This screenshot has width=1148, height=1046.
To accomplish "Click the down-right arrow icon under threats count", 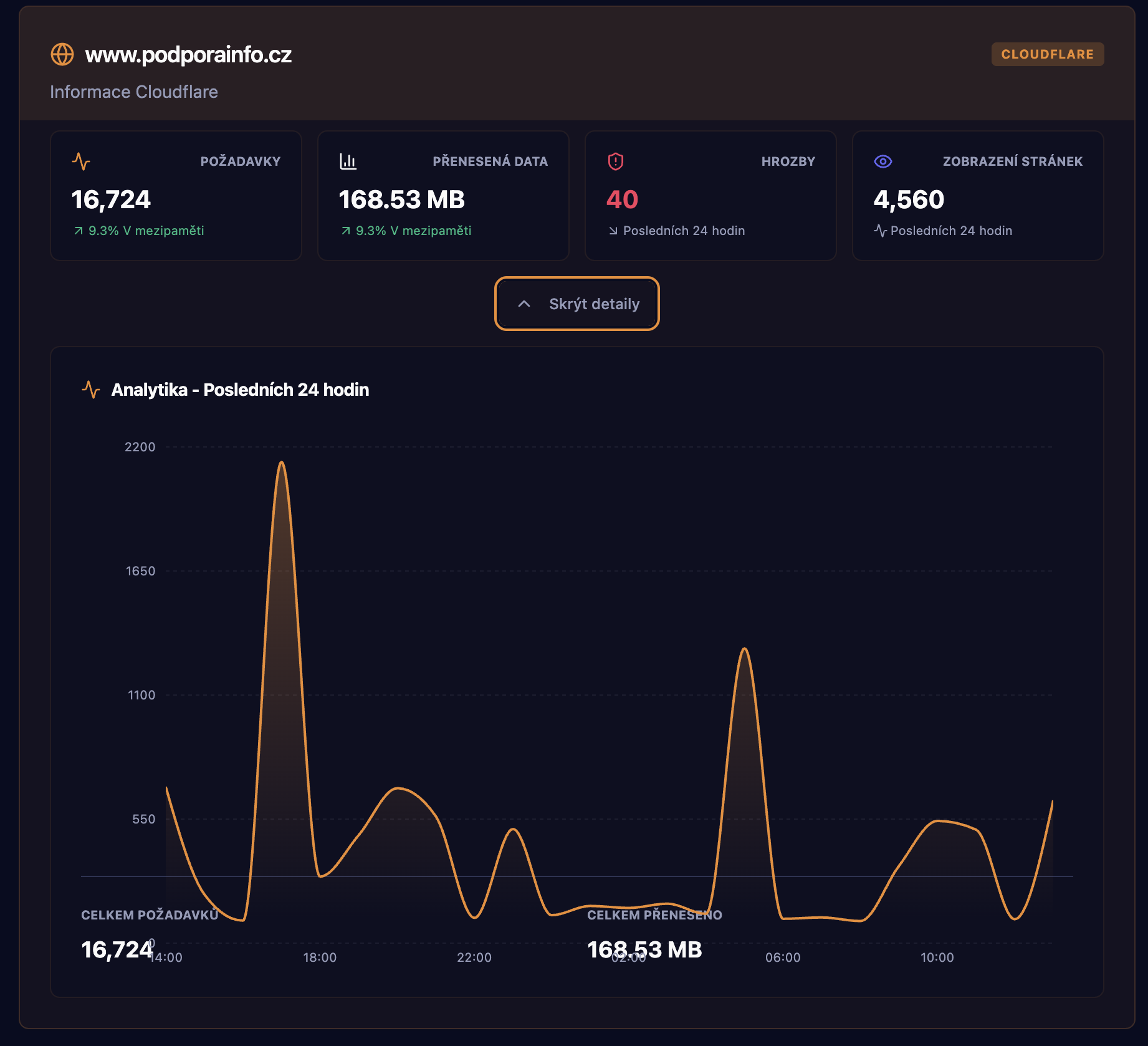I will pyautogui.click(x=613, y=231).
